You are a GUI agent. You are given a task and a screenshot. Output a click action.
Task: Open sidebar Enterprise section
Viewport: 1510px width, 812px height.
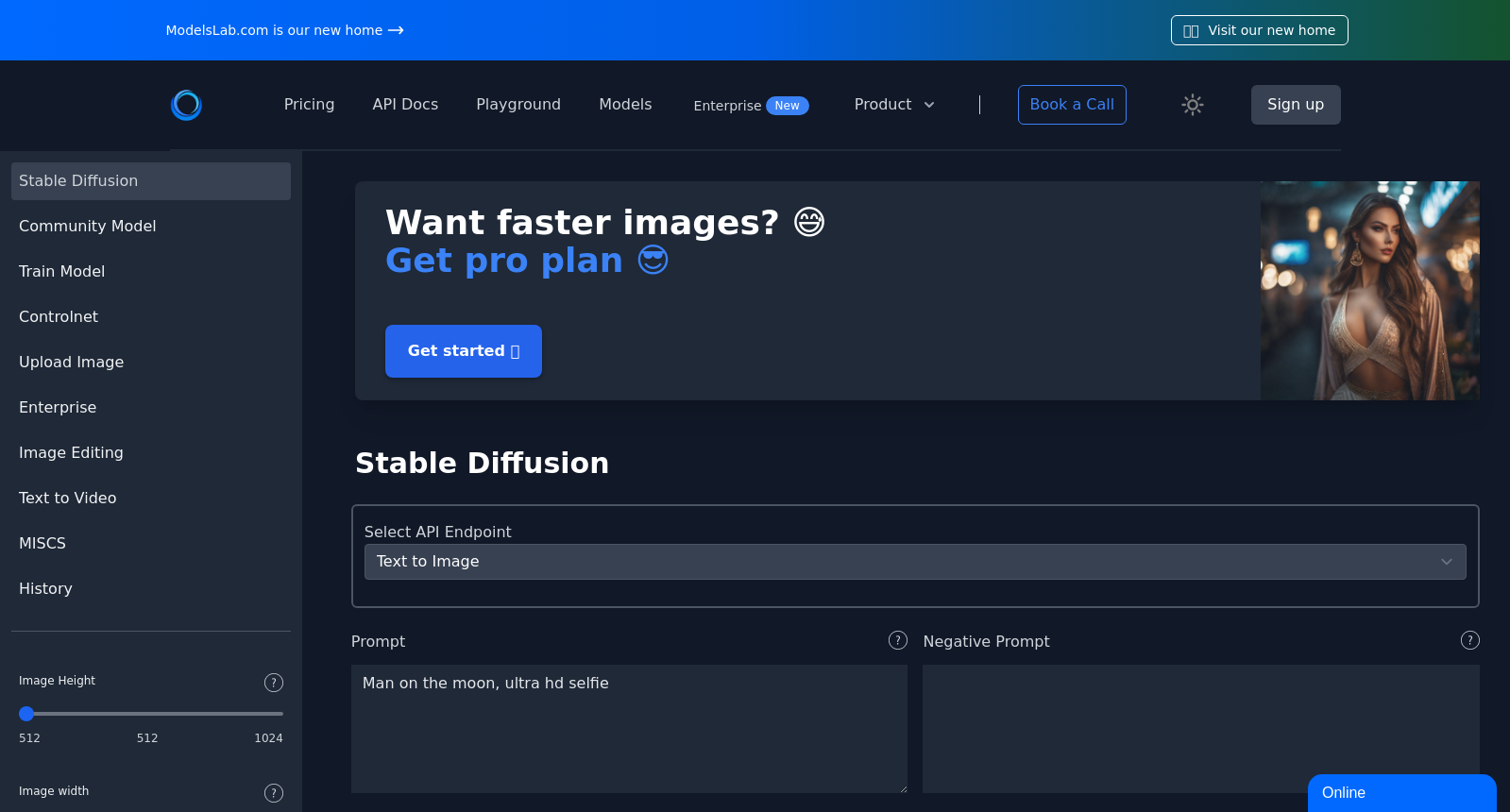pos(151,408)
